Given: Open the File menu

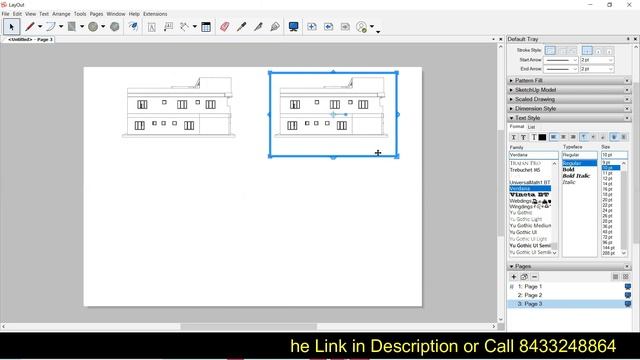Looking at the screenshot, I should 5,14.
